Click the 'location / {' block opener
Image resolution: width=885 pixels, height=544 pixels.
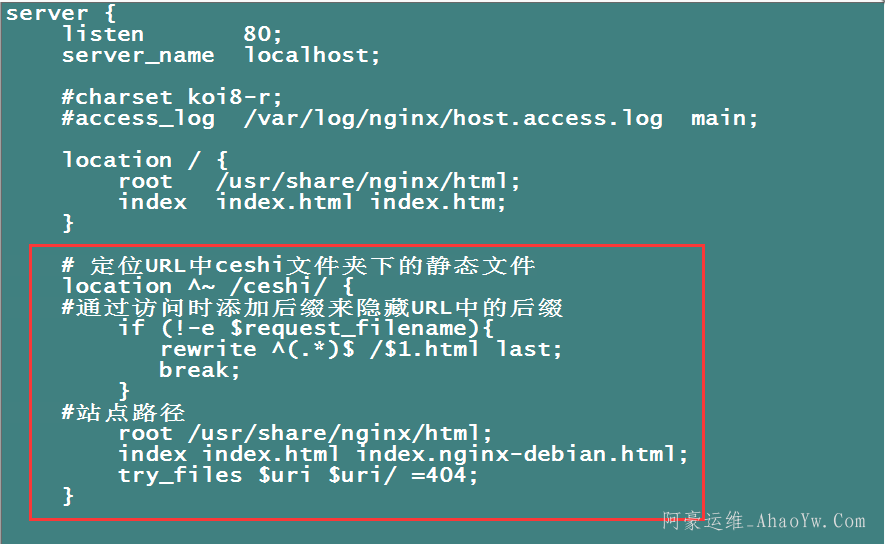tap(145, 160)
